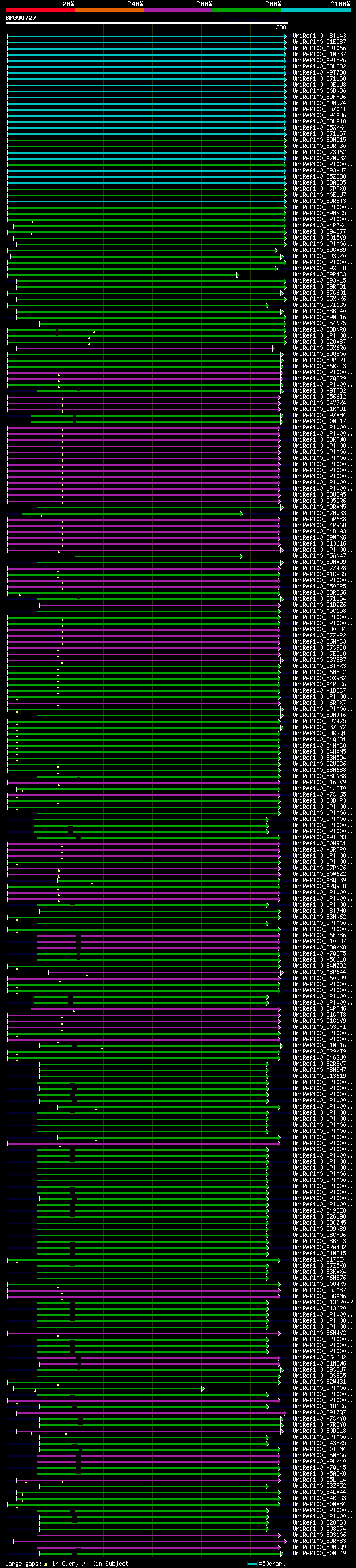356x1568 pixels.
Task: Click the BP090727 query title
Action: tap(21, 18)
